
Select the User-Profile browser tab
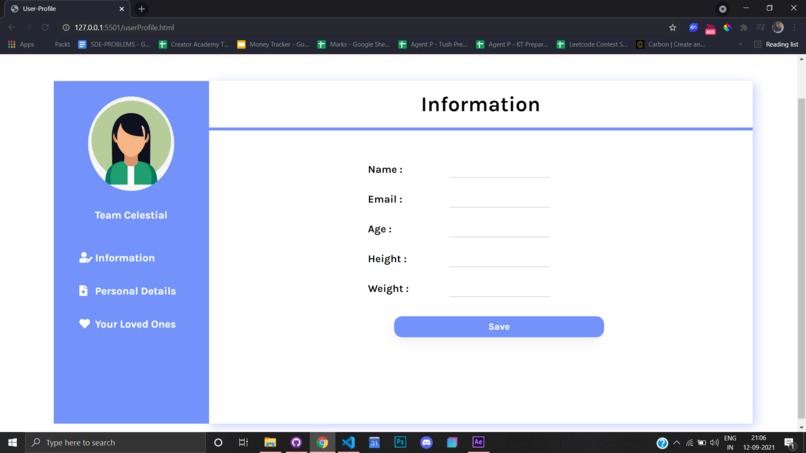(x=66, y=9)
